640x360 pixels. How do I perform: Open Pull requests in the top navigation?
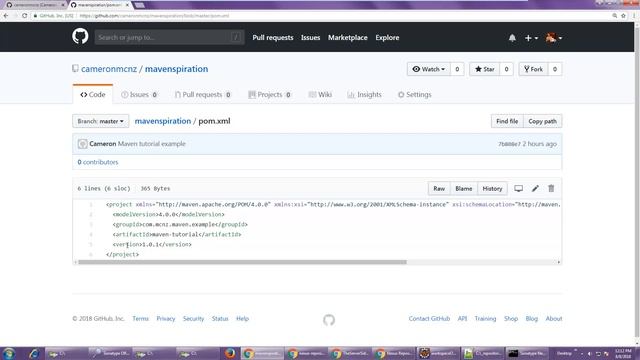(x=273, y=38)
